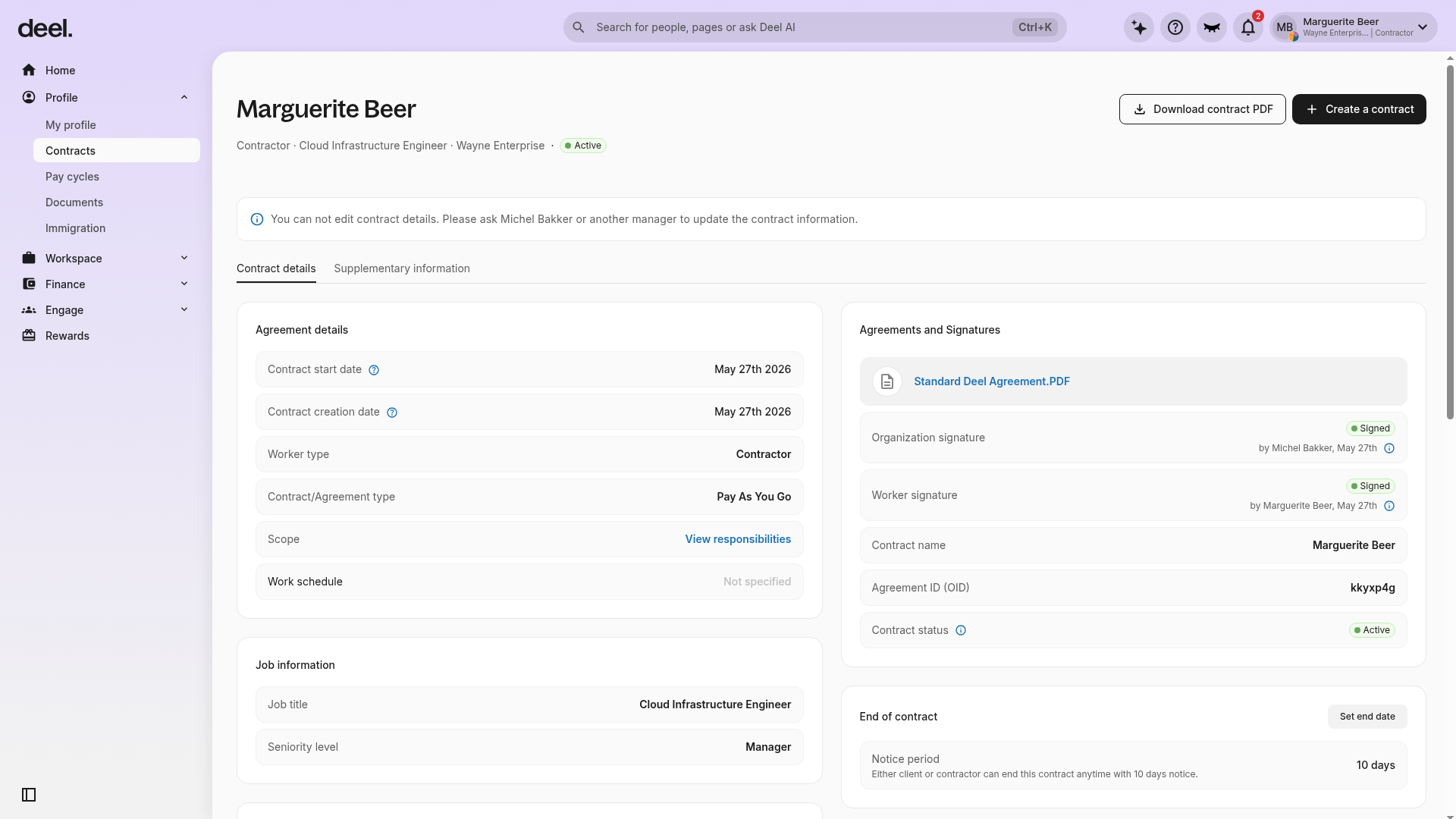The width and height of the screenshot is (1456, 819).
Task: Click the Deel logo
Action: tap(45, 29)
